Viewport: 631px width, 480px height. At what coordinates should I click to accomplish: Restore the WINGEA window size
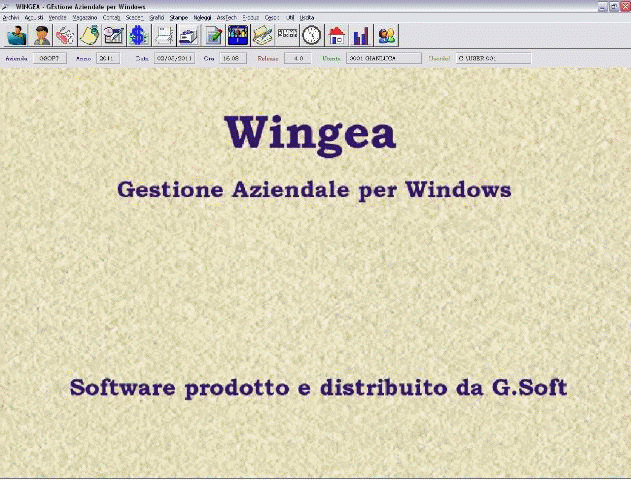(614, 7)
